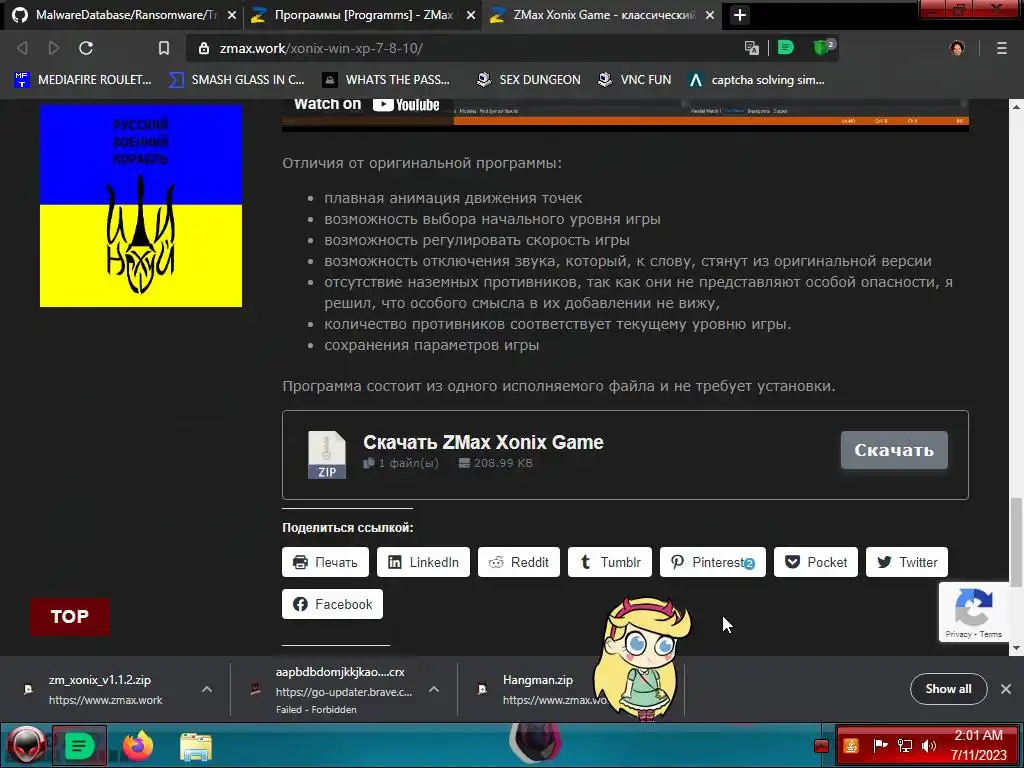Open green chat app in taskbar
1024x768 pixels.
[x=79, y=745]
